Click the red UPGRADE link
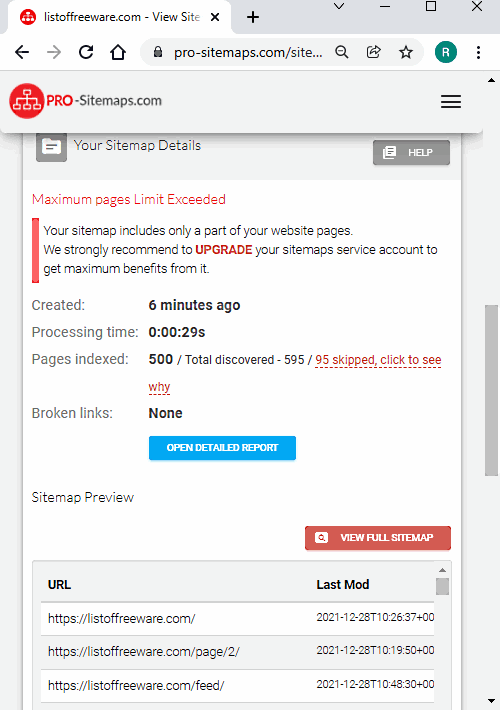 [x=223, y=250]
